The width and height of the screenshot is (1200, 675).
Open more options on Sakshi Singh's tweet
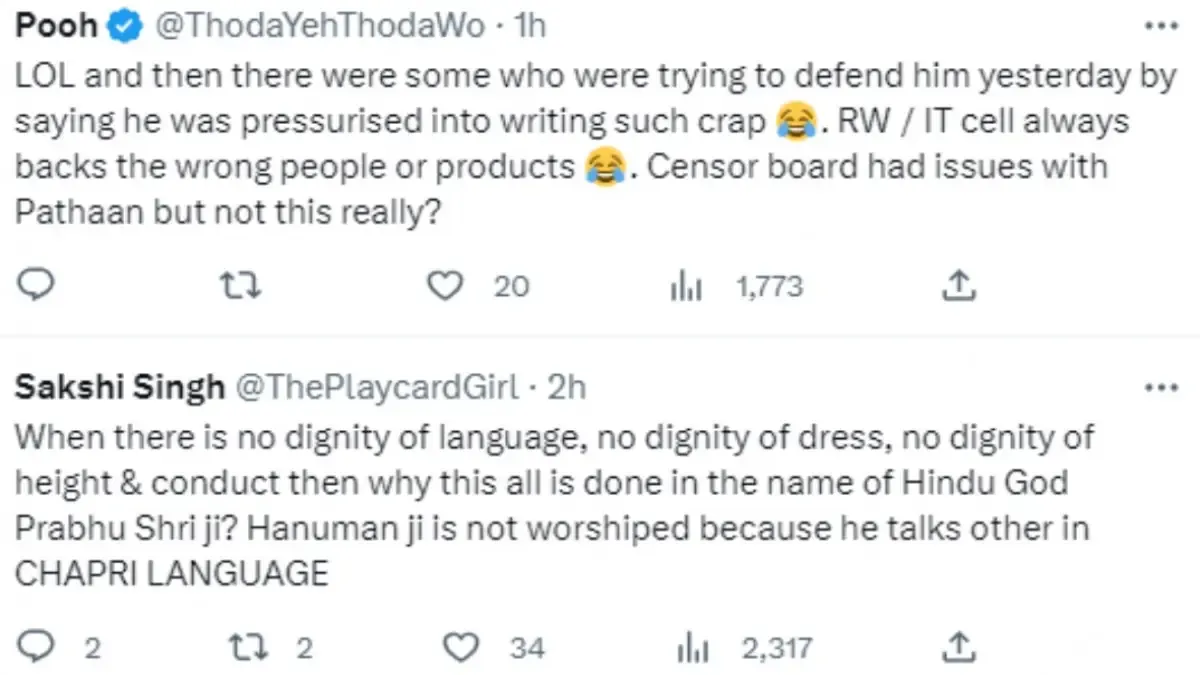(x=1161, y=387)
